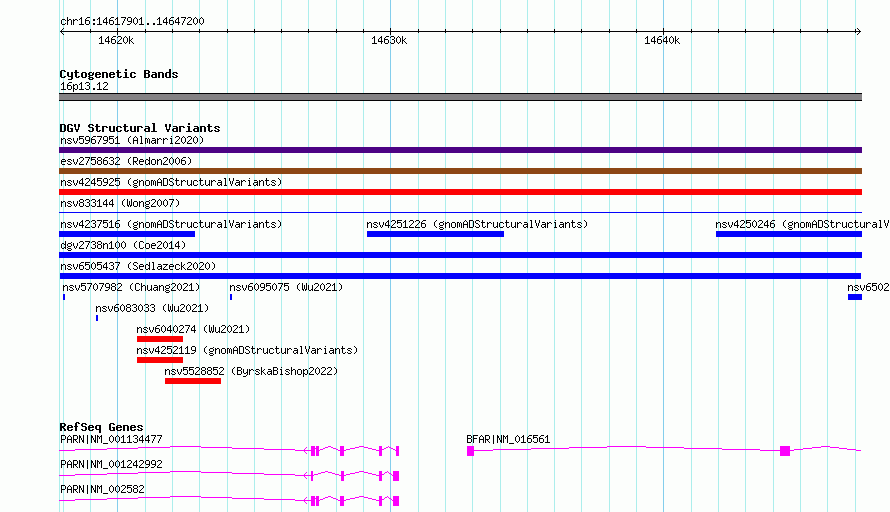This screenshot has width=890, height=512.
Task: Click the 16p13.12 band label
Action: point(84,86)
